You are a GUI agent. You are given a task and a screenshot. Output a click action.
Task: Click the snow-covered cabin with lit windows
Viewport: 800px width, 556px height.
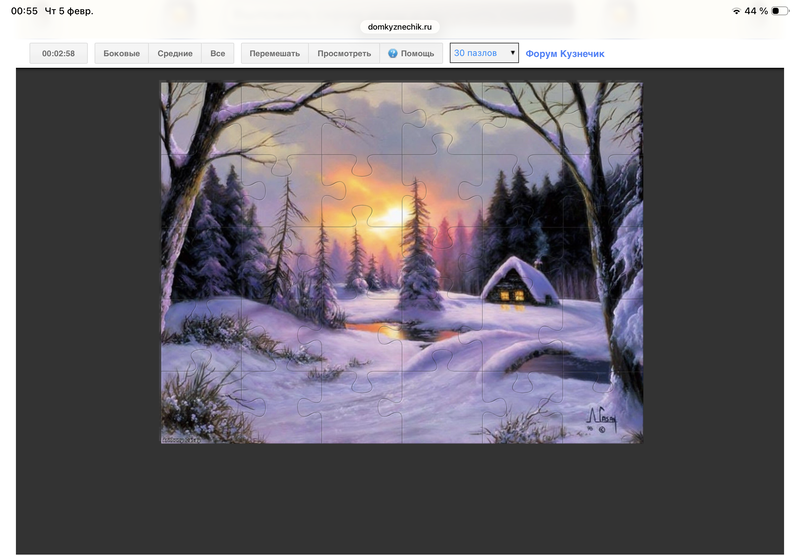pos(518,283)
